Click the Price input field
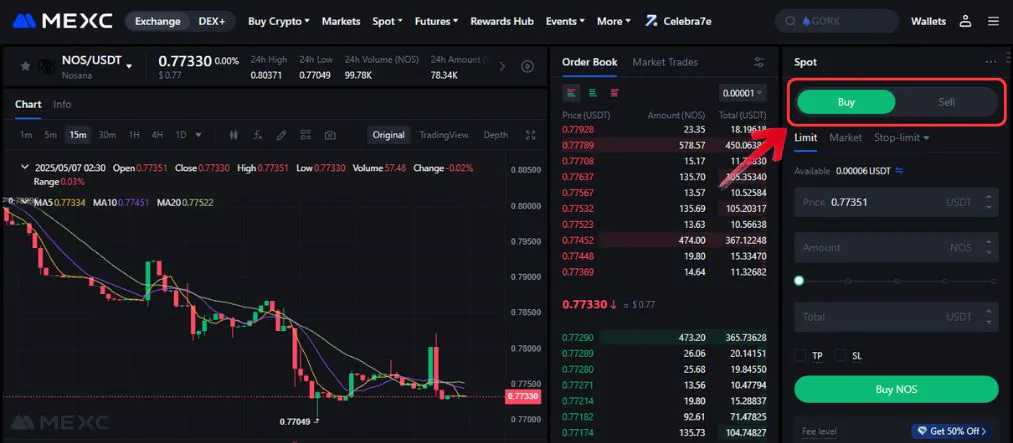1013x443 pixels. coord(896,202)
